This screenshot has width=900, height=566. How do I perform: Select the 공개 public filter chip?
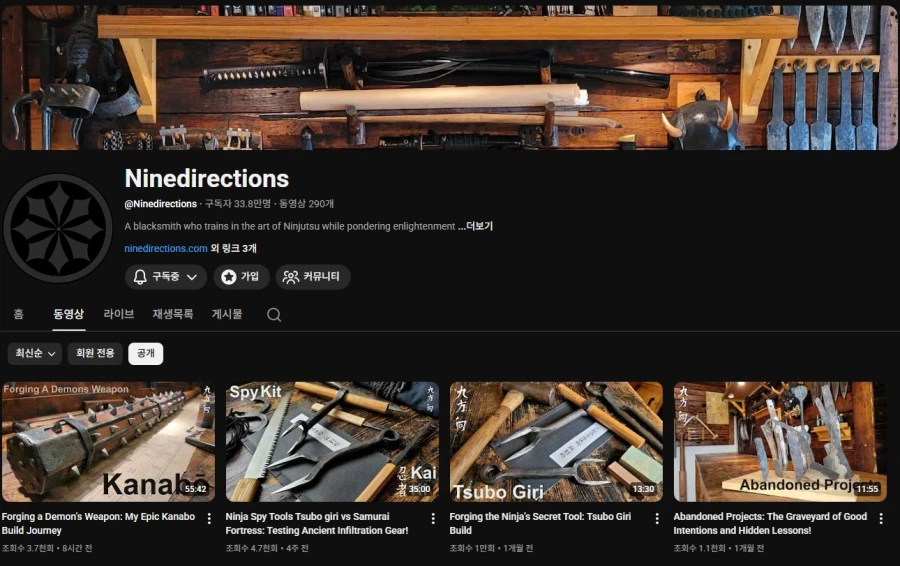146,353
